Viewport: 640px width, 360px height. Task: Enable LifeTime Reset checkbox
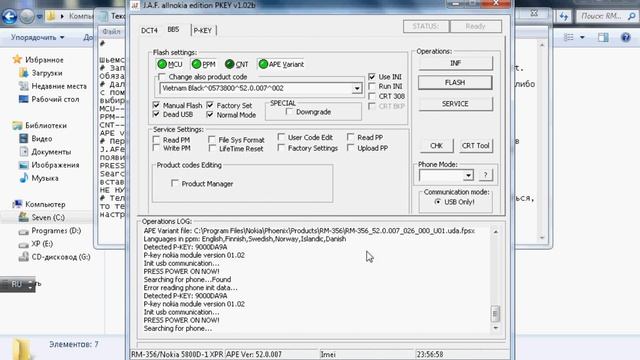pyautogui.click(x=212, y=149)
